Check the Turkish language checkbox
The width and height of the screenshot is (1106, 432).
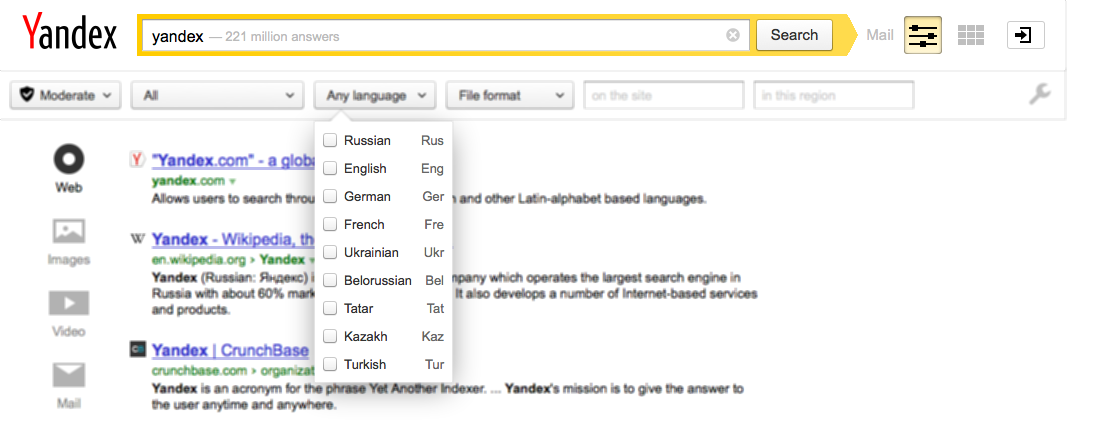329,364
